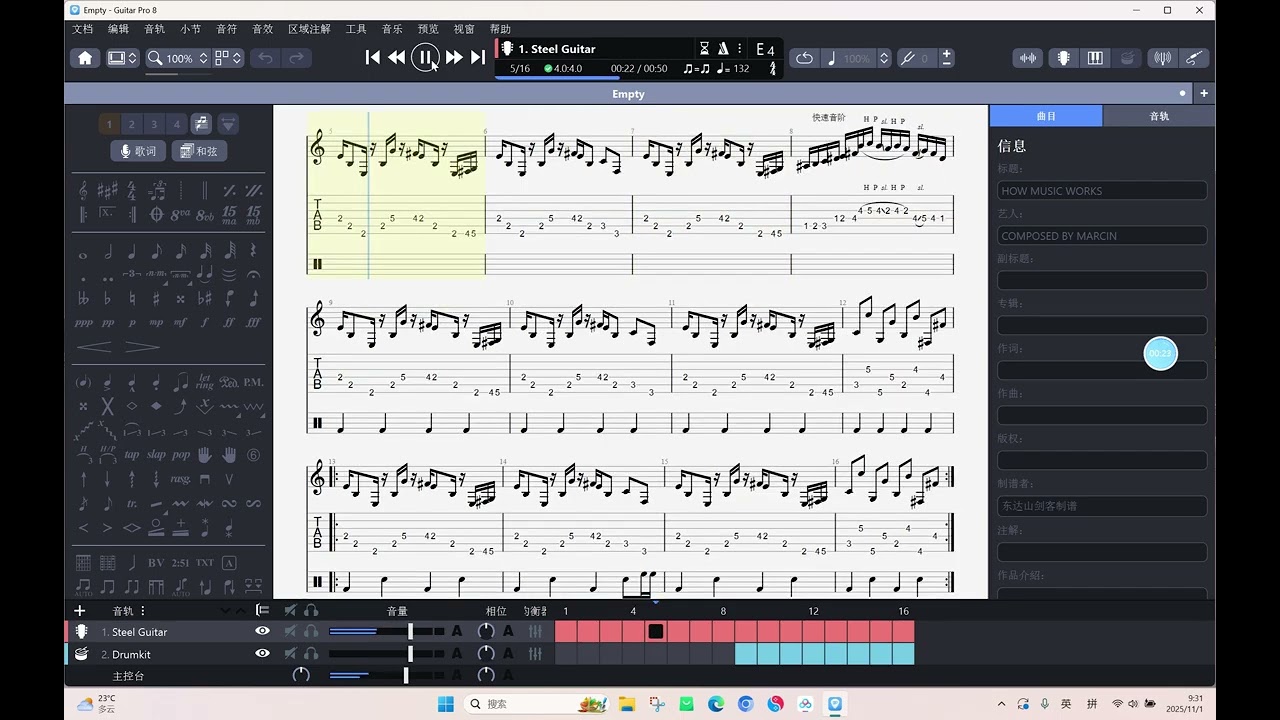This screenshot has height=720, width=1280.
Task: Open the 工具 menu
Action: point(356,29)
